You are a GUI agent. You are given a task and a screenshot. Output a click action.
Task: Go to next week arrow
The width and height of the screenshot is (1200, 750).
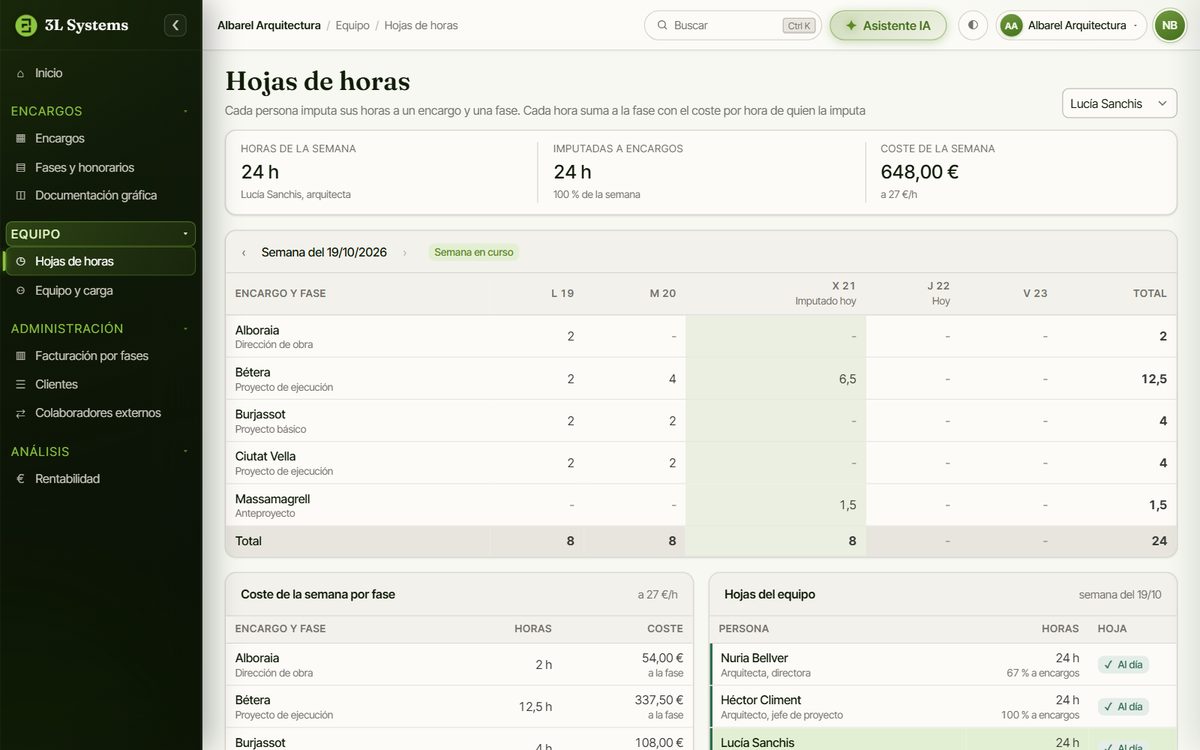(404, 253)
